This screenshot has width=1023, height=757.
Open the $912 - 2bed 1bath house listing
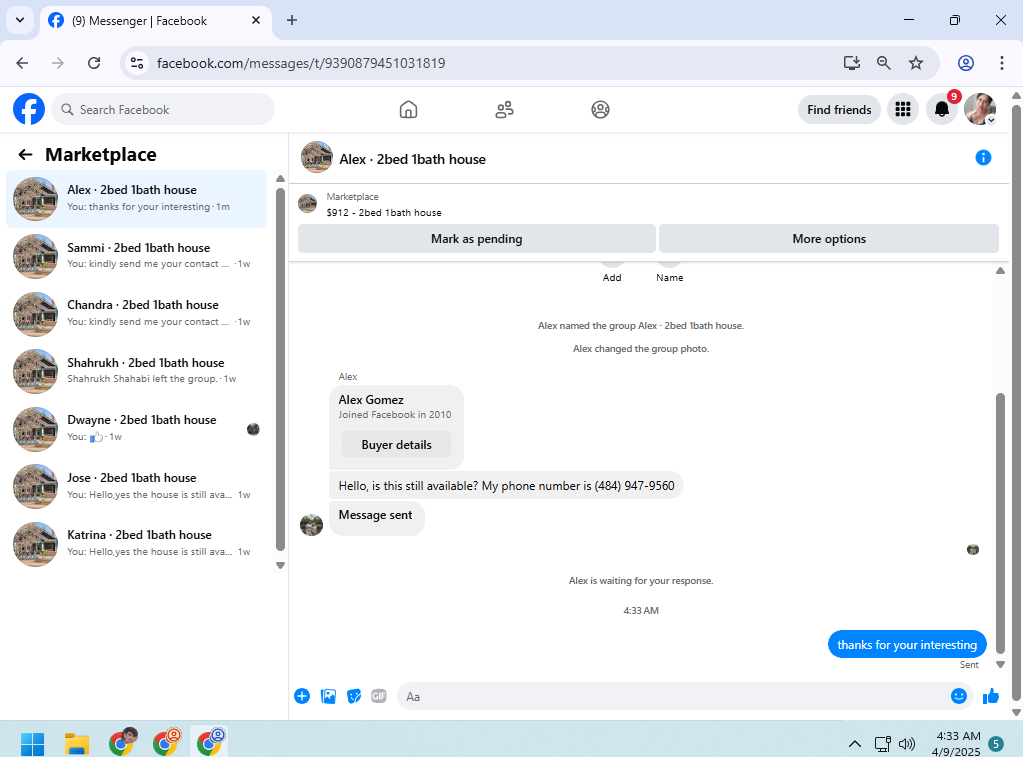tap(384, 213)
